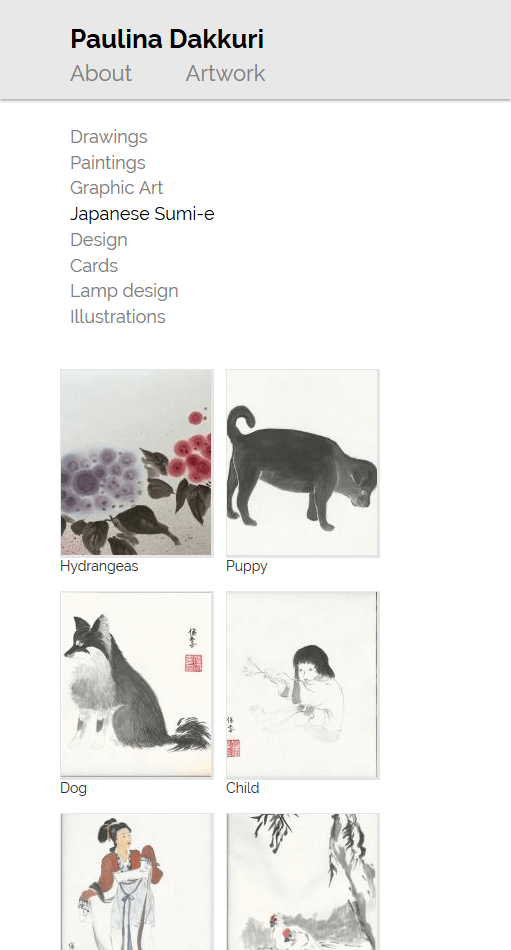Open the Illustrations category
Viewport: 511px width, 950px height.
[x=118, y=317]
